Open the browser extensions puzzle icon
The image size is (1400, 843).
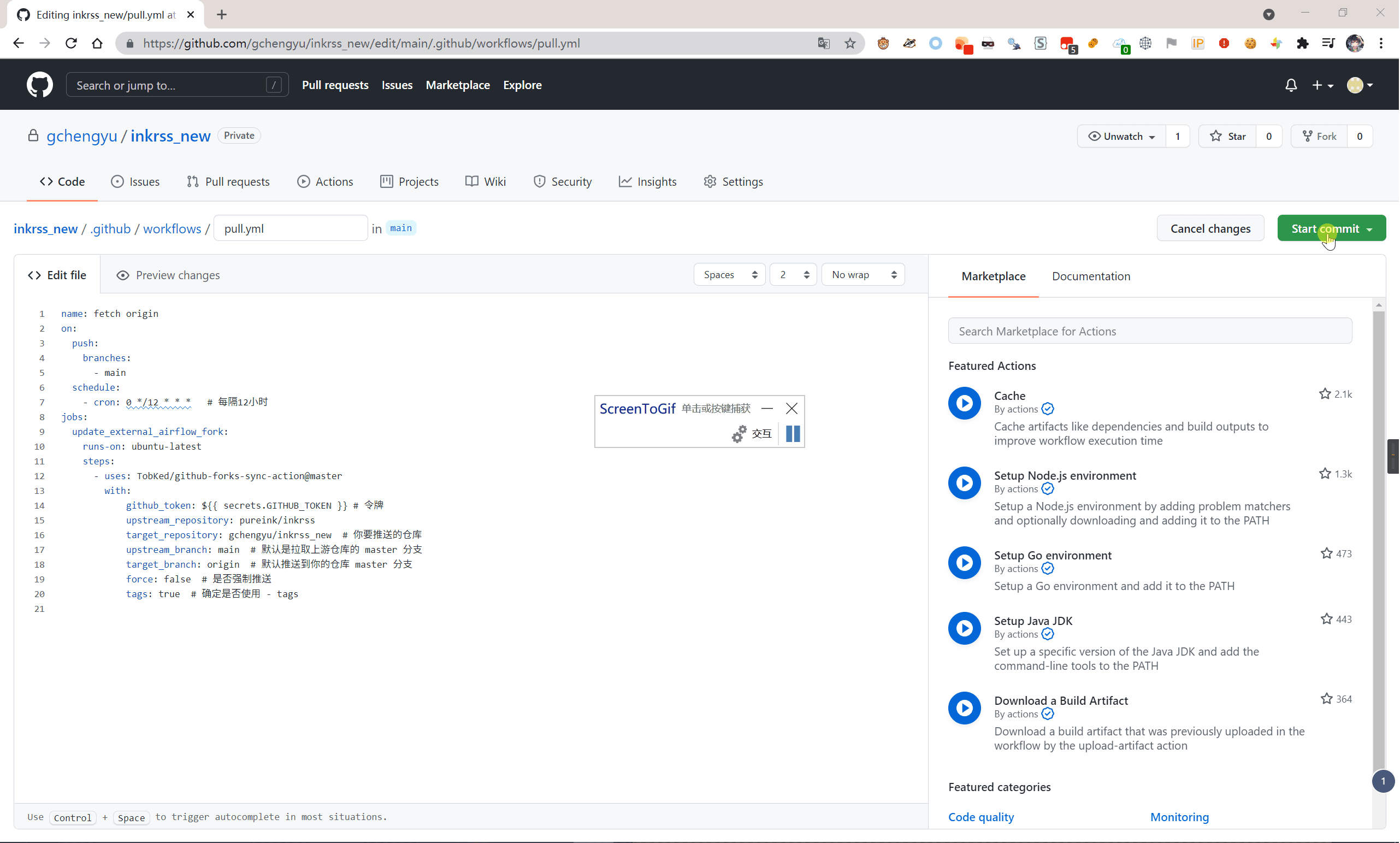[1302, 43]
